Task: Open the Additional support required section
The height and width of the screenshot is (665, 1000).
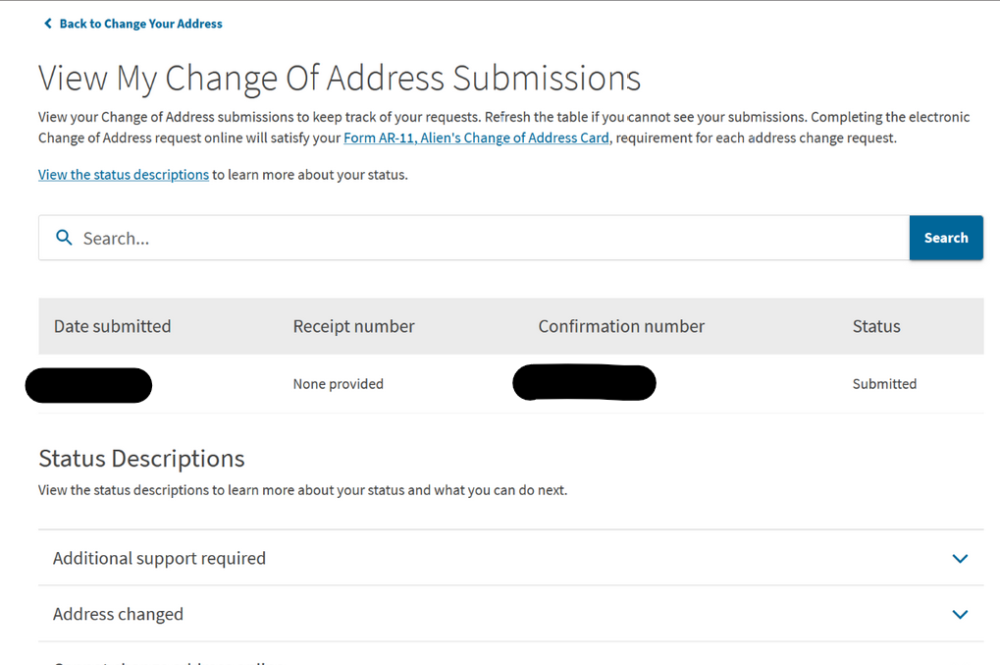Action: (159, 558)
